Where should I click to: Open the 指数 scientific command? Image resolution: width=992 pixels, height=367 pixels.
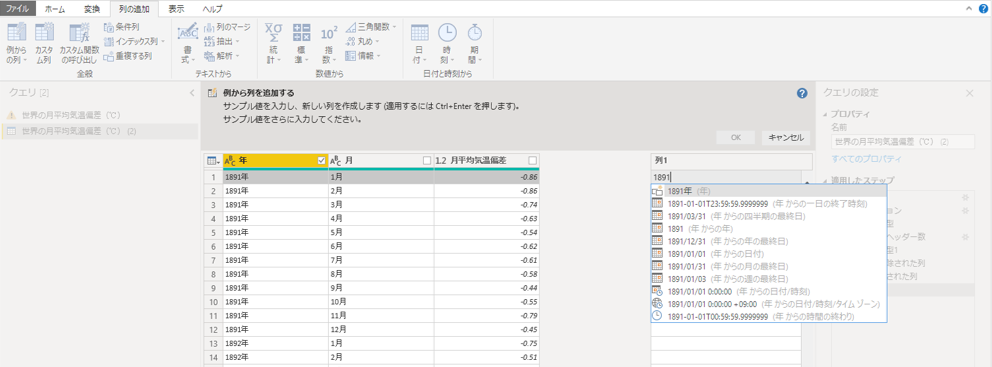click(x=329, y=42)
